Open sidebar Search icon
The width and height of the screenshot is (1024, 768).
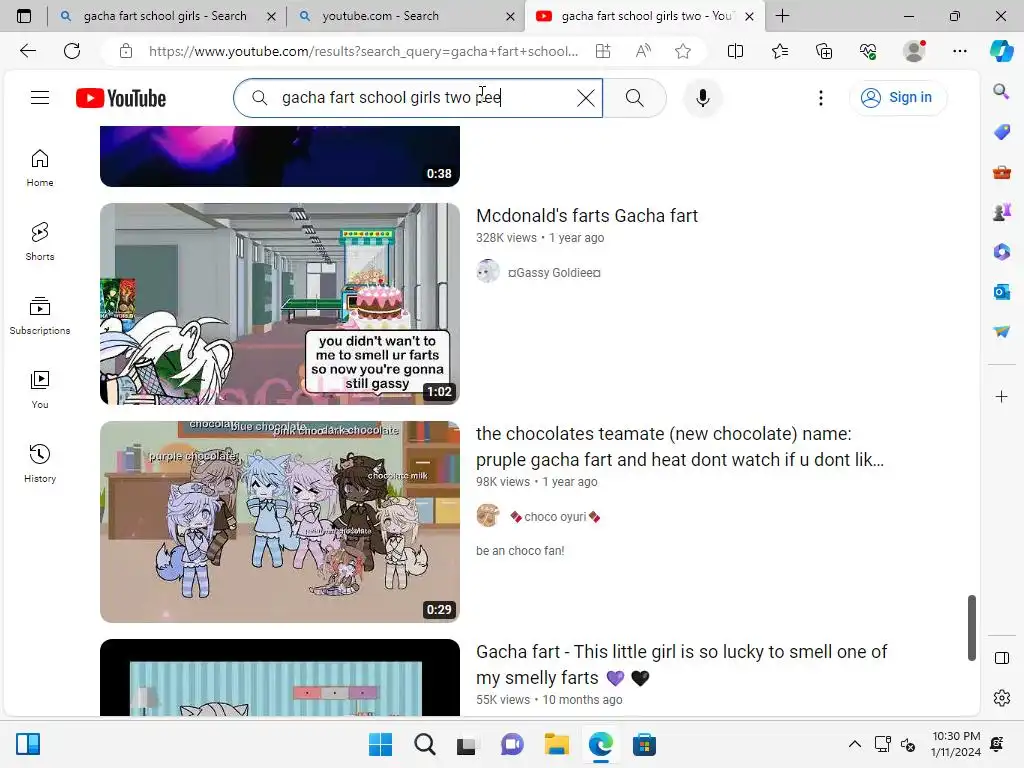click(1001, 91)
